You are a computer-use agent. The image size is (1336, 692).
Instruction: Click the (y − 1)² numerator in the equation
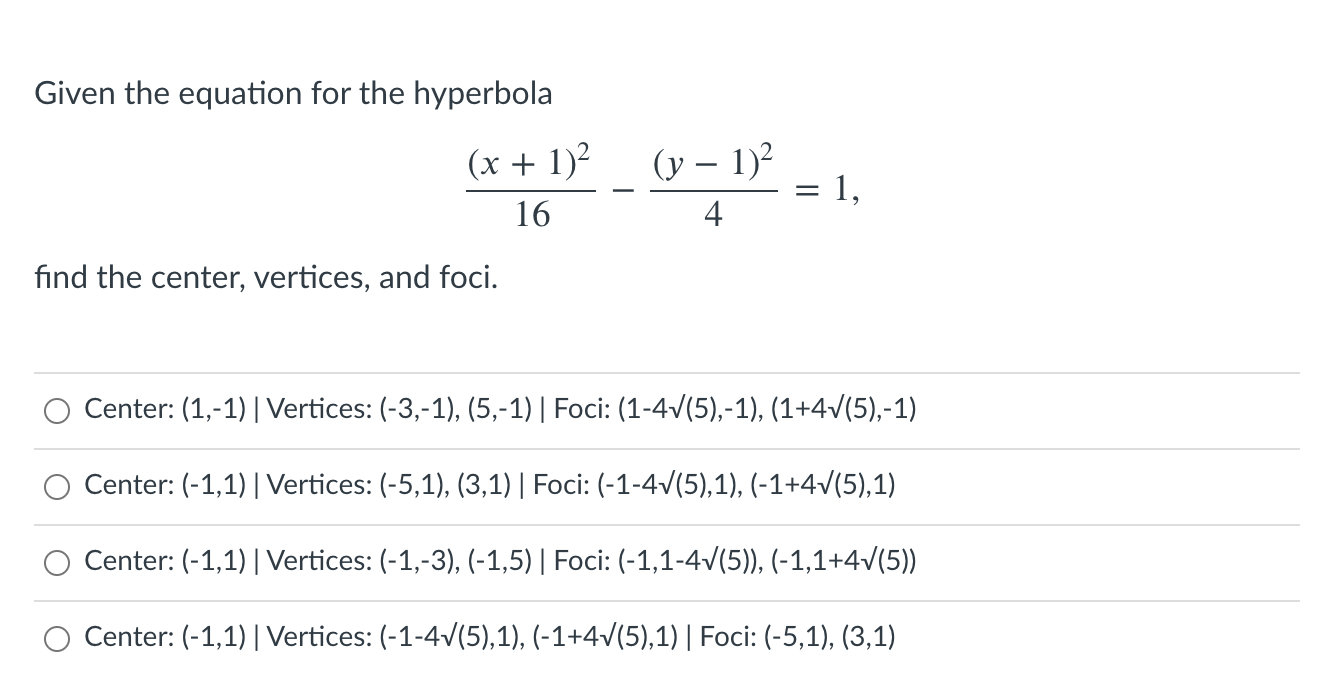point(712,161)
